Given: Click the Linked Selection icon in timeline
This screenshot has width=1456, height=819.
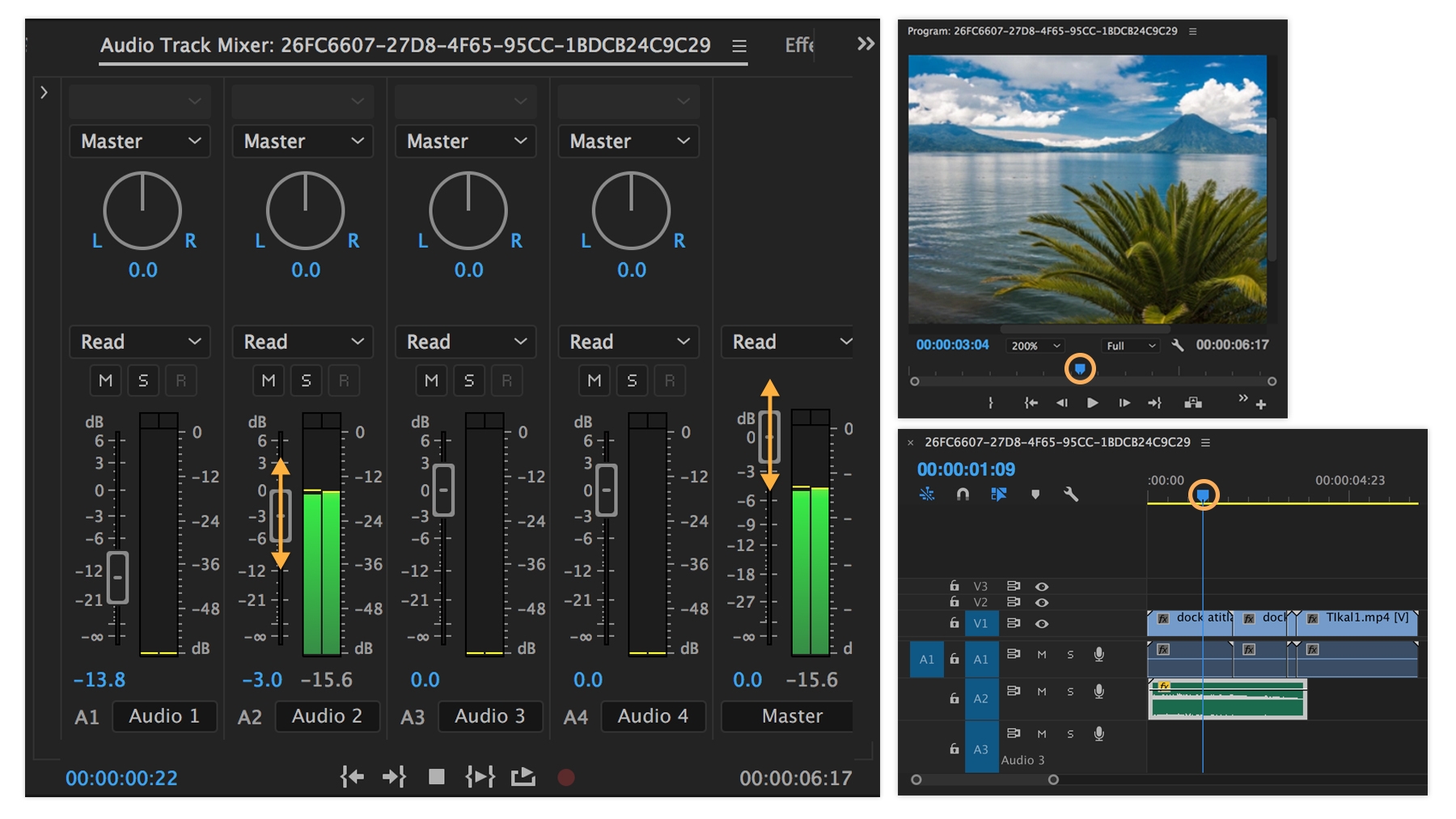Looking at the screenshot, I should (x=1000, y=494).
